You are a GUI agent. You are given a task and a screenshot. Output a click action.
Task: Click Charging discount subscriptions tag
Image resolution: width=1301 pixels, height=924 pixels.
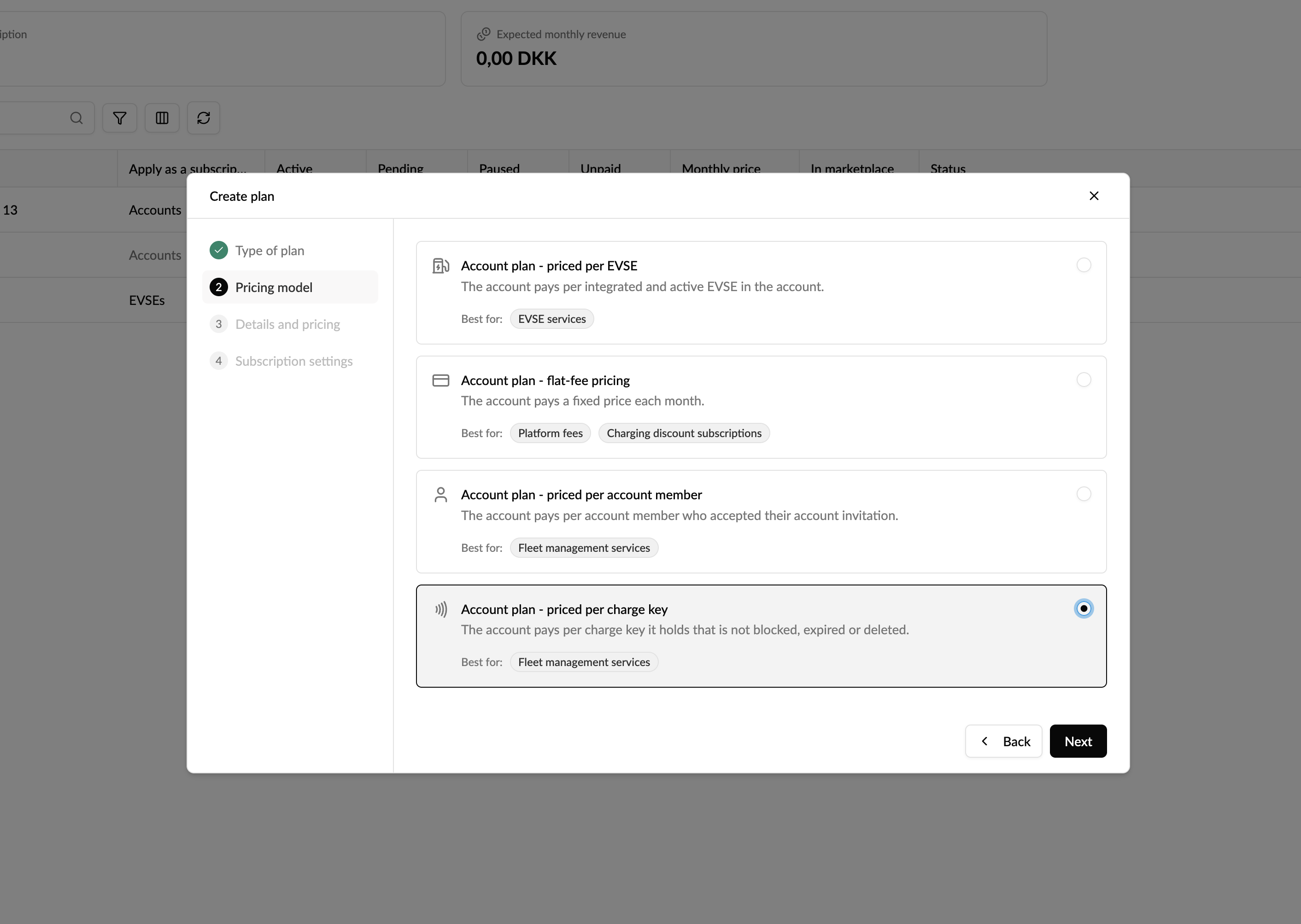[684, 433]
